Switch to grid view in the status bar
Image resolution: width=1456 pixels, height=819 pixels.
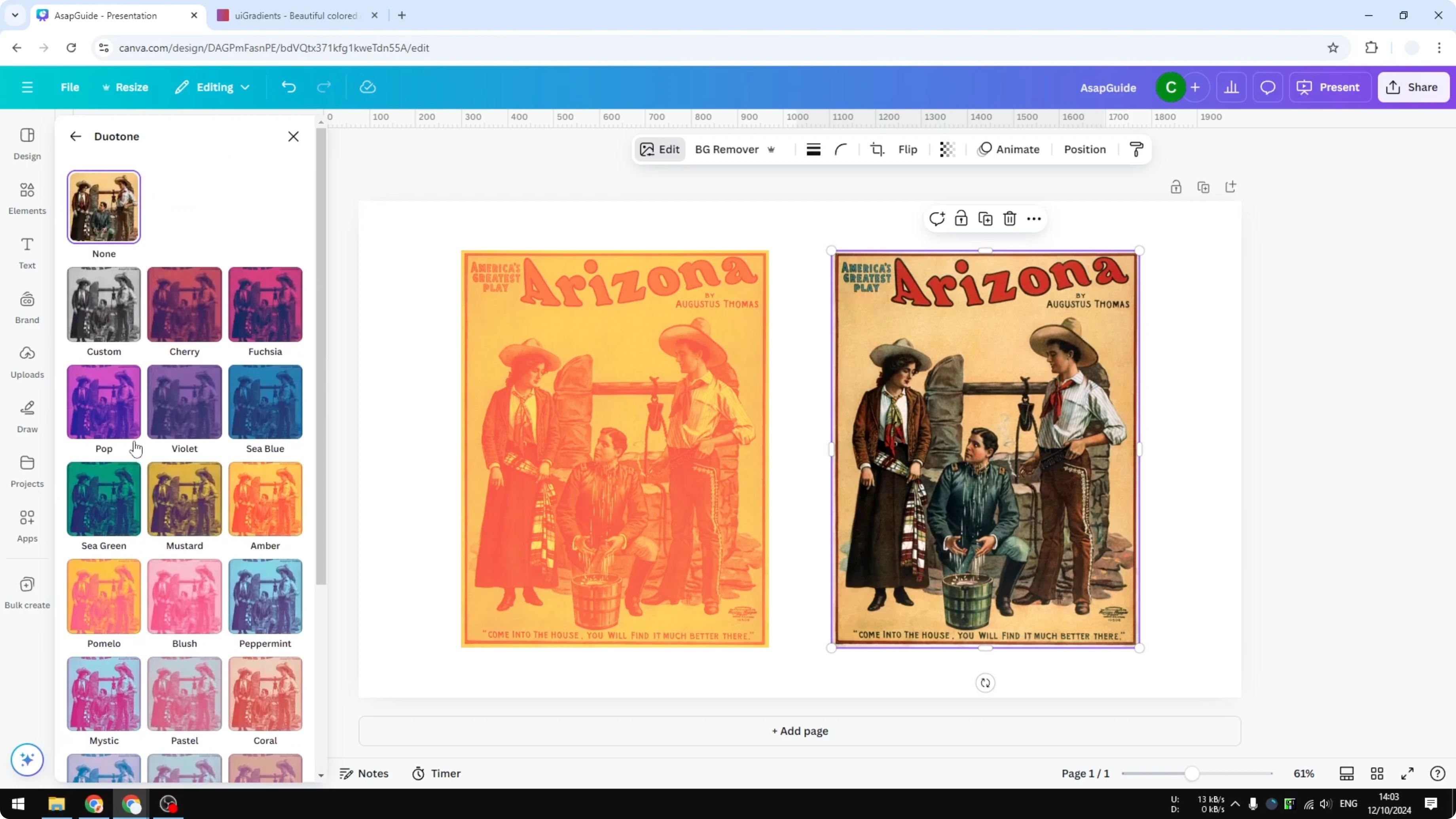coord(1376,773)
